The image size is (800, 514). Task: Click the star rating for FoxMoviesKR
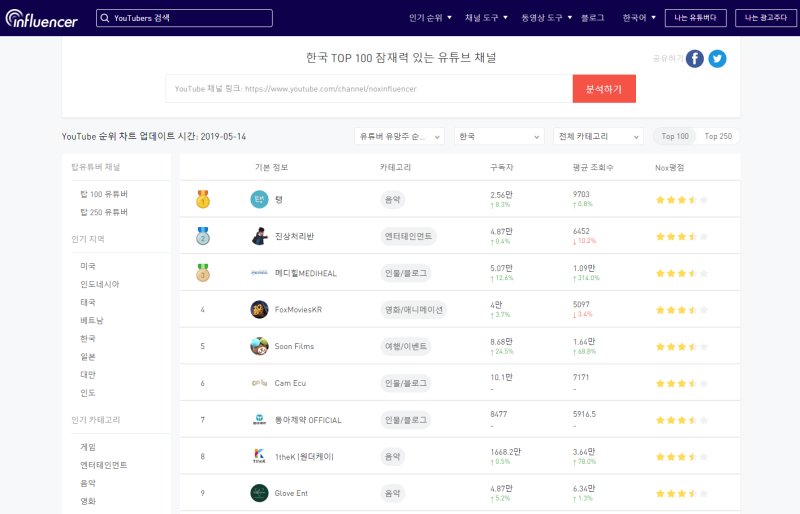coord(682,310)
